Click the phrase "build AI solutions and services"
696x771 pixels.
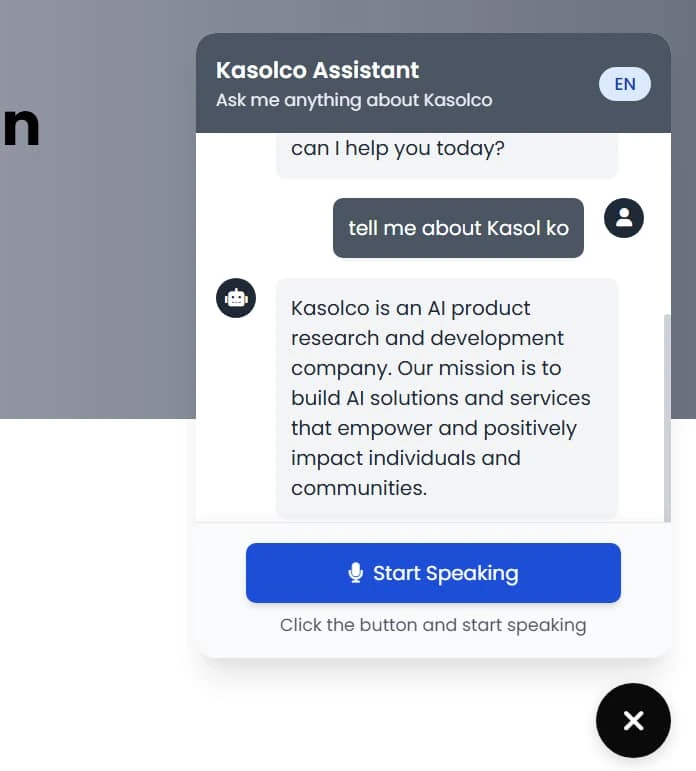tap(440, 398)
